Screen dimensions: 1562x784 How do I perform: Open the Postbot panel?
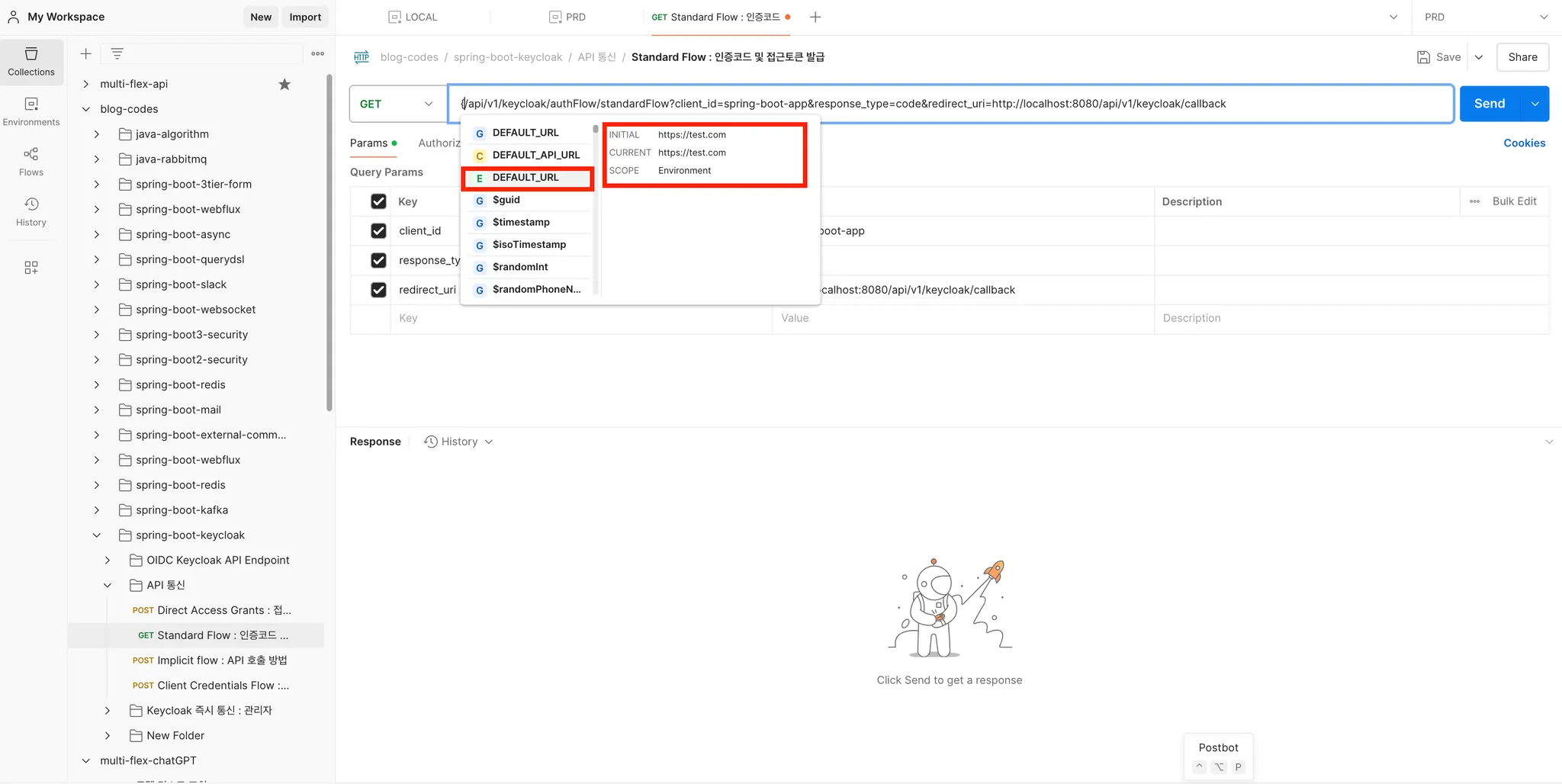point(1218,756)
